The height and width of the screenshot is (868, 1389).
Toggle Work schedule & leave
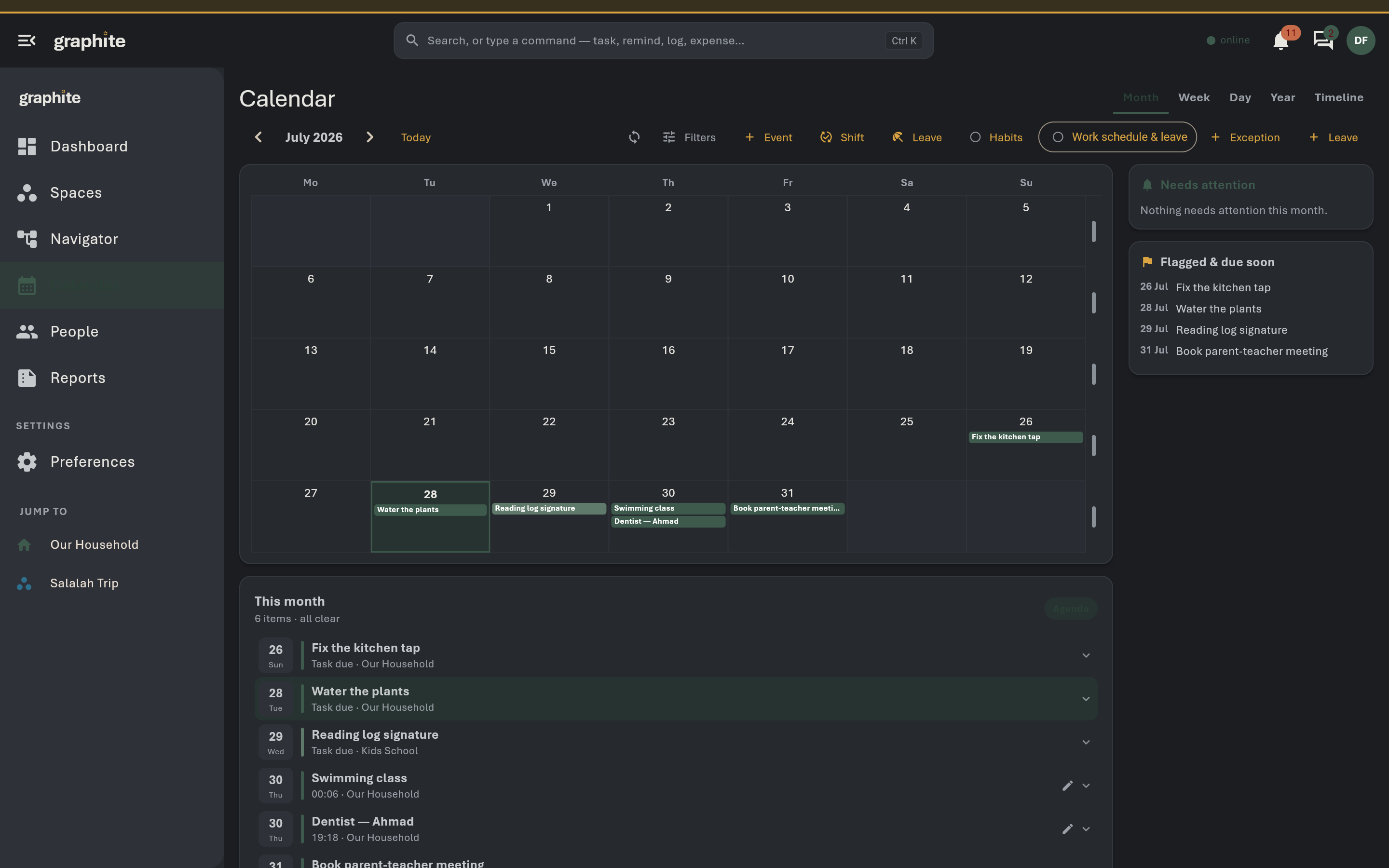coord(1117,137)
